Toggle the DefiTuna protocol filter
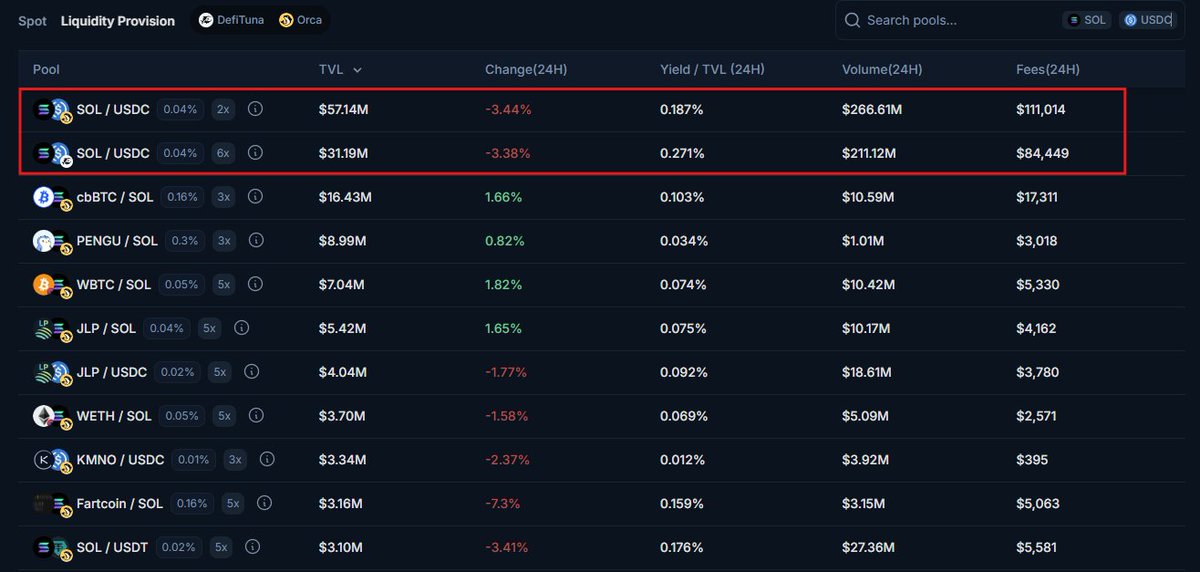 pos(231,20)
